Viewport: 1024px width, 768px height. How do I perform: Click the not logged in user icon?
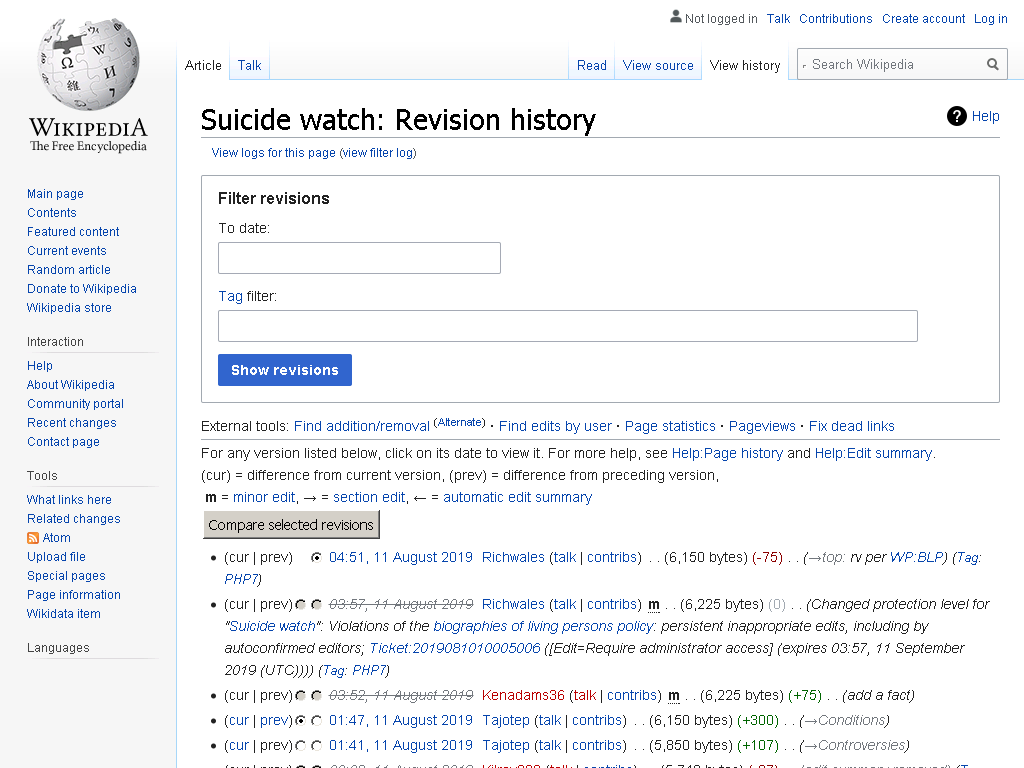click(676, 17)
